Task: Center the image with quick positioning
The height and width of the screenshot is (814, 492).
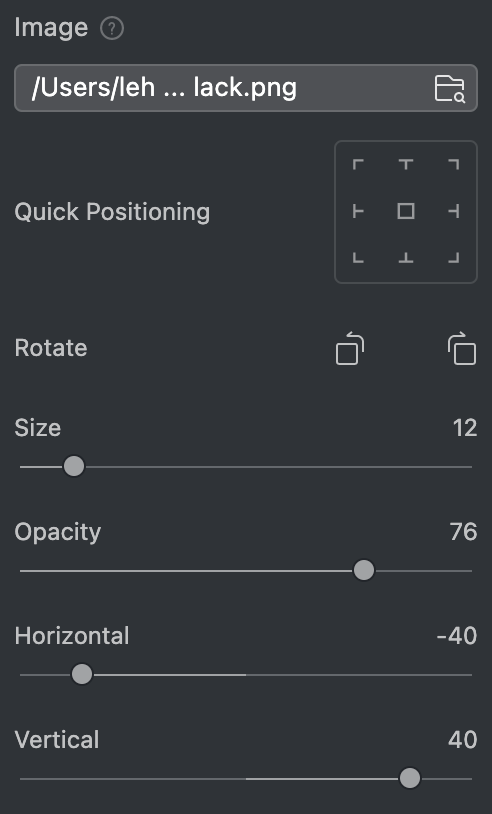Action: pyautogui.click(x=406, y=211)
